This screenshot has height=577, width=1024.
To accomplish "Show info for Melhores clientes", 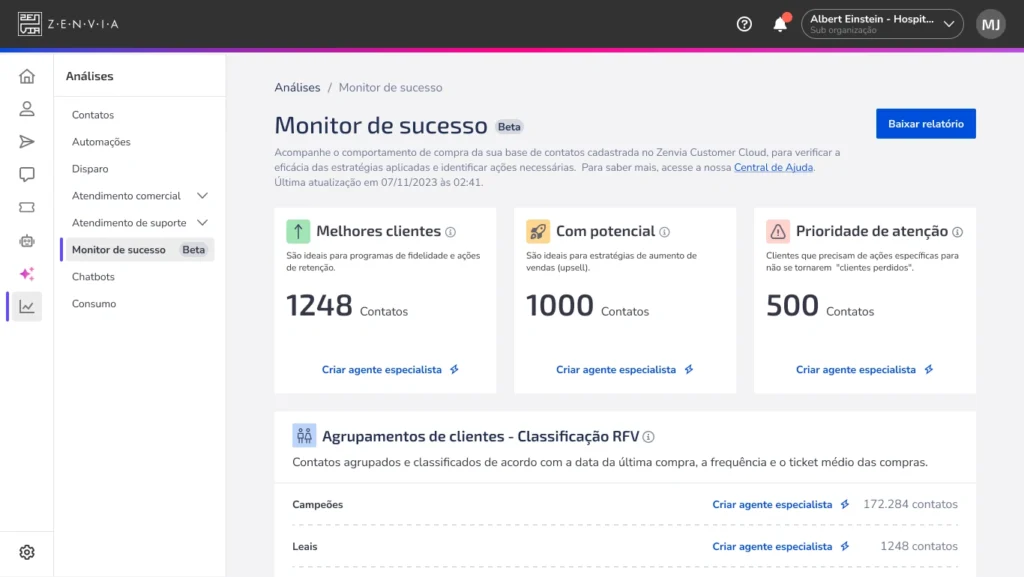I will (451, 232).
